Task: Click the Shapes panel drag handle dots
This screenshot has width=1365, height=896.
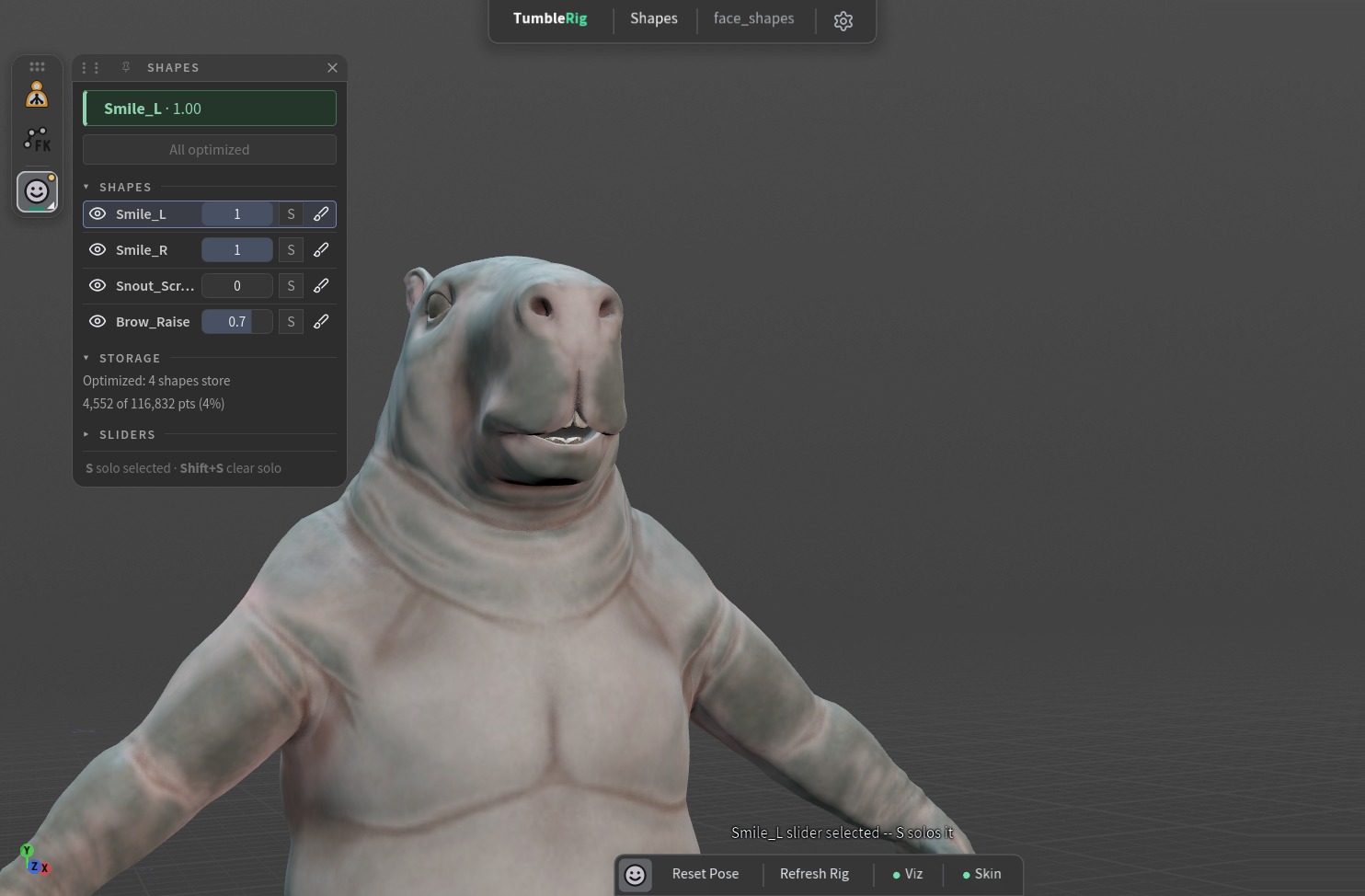Action: tap(90, 68)
